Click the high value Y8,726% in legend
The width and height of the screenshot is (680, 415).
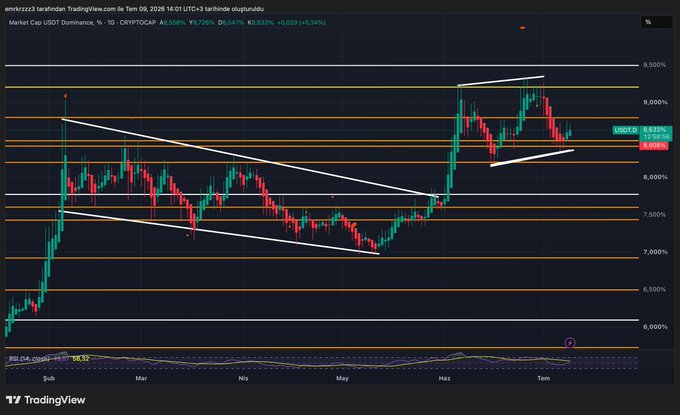tap(201, 22)
